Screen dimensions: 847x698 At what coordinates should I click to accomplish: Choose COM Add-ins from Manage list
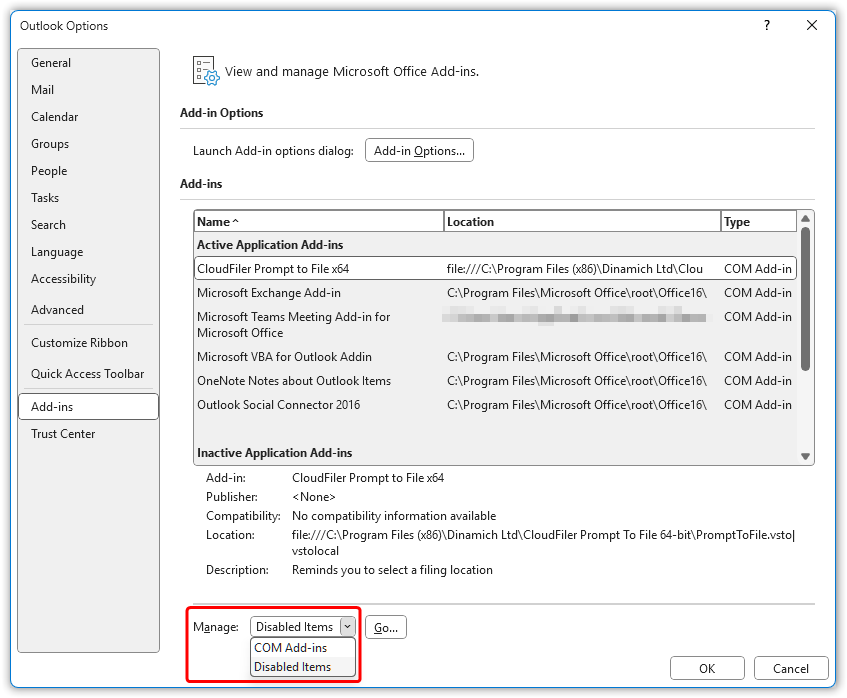pyautogui.click(x=303, y=647)
